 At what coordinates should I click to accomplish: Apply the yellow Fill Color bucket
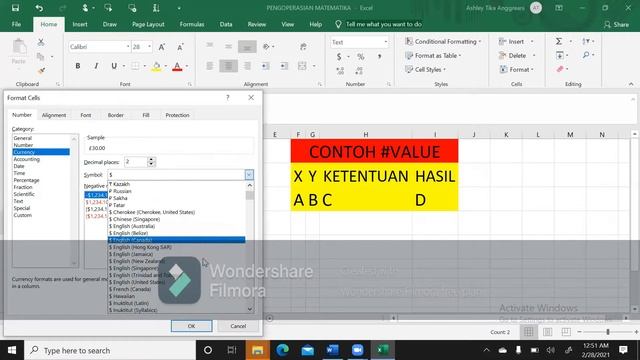coord(156,66)
